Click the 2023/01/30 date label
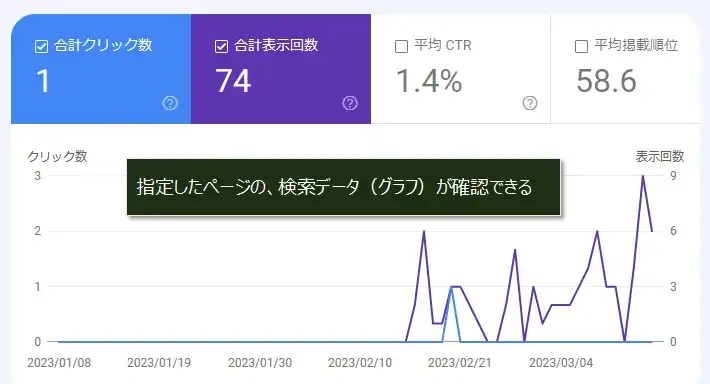 click(260, 363)
